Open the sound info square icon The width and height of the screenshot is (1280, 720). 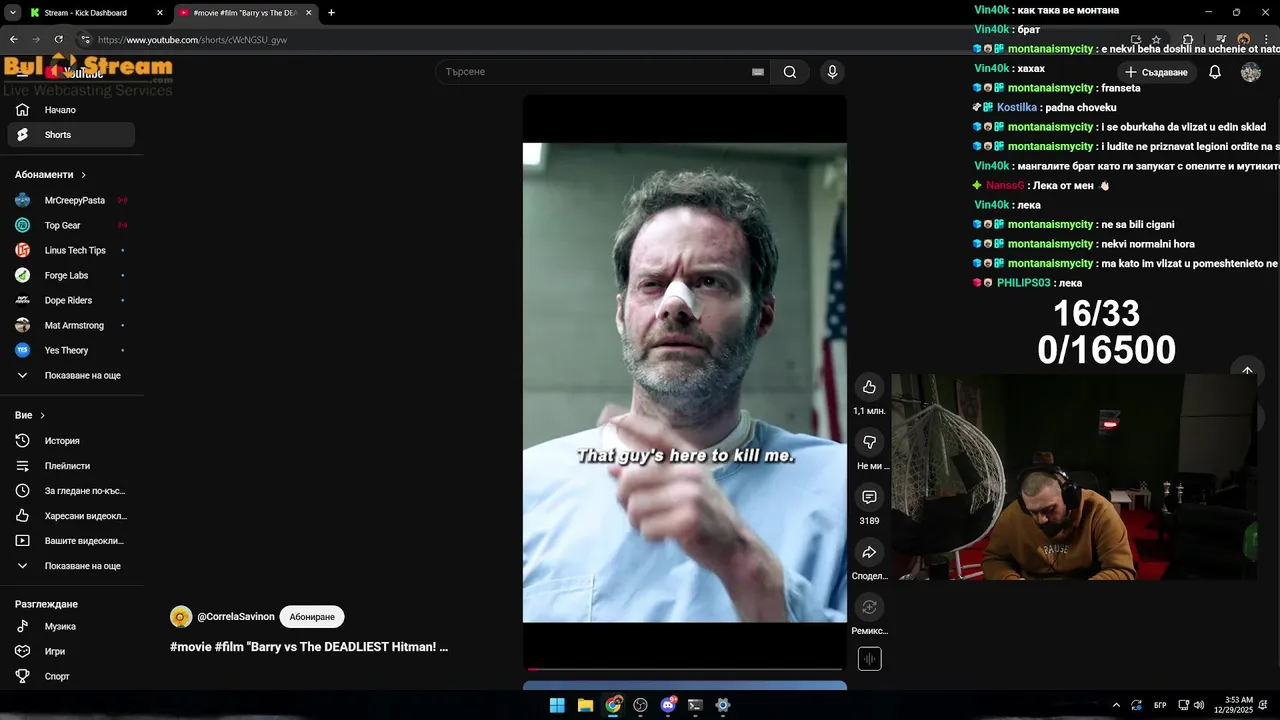tap(869, 659)
